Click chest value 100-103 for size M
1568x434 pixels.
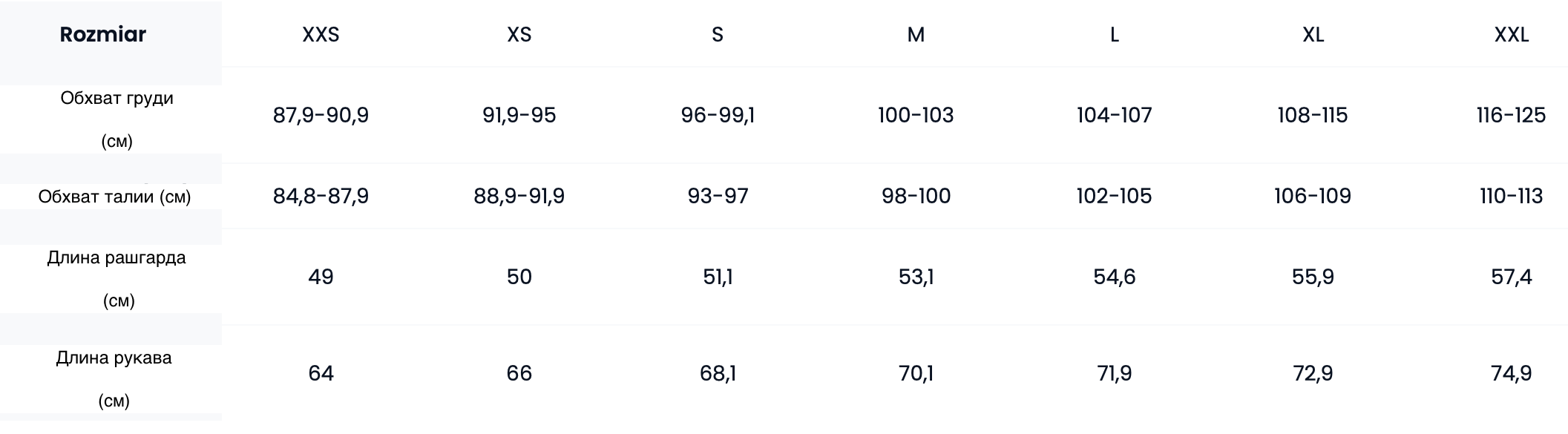[916, 115]
